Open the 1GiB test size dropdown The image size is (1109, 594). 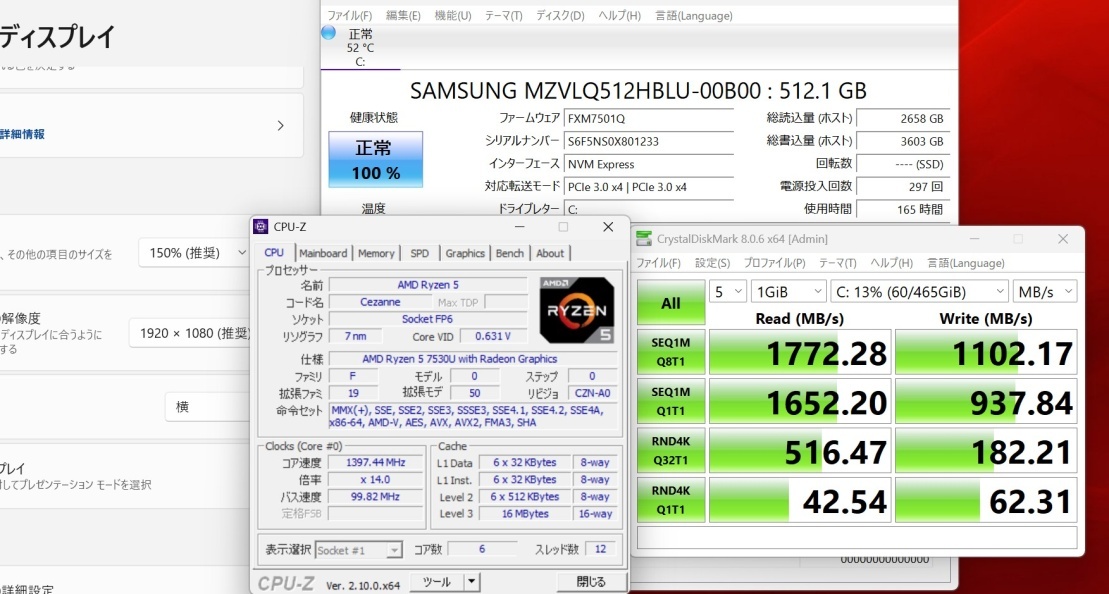[789, 291]
